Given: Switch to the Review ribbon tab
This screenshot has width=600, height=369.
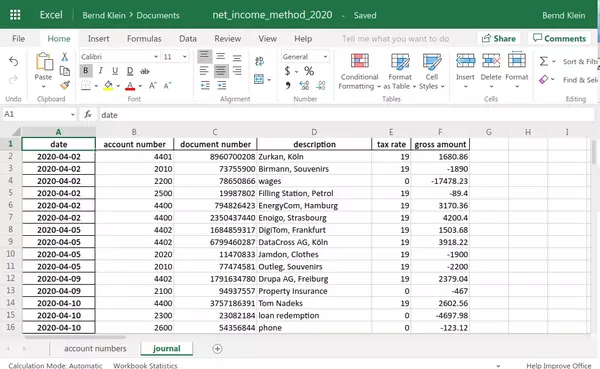Looking at the screenshot, I should tap(227, 39).
